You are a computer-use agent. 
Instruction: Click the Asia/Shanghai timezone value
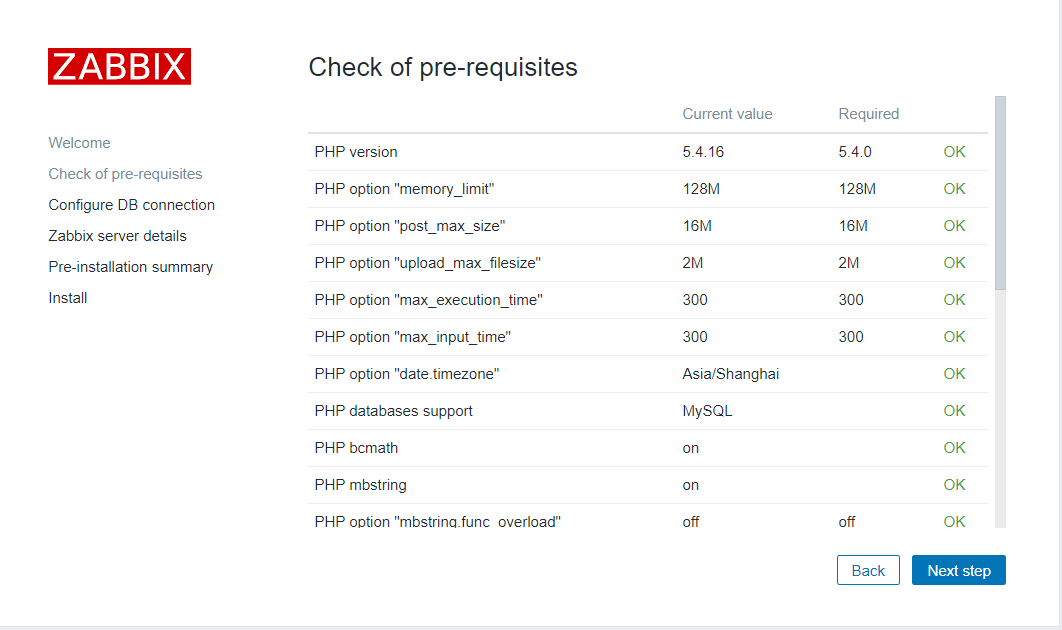(730, 374)
